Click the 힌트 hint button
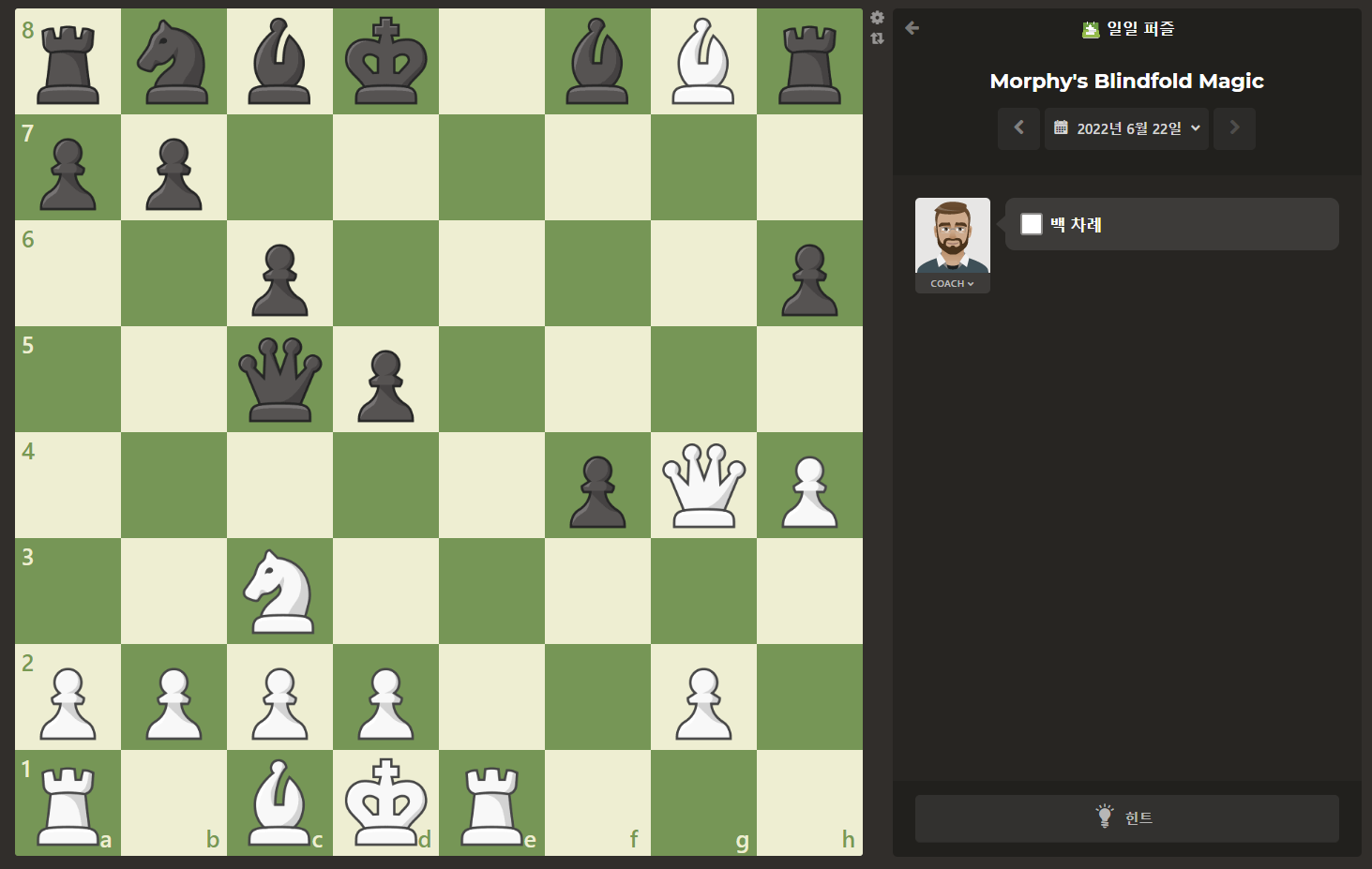This screenshot has height=869, width=1372. pos(1127,818)
